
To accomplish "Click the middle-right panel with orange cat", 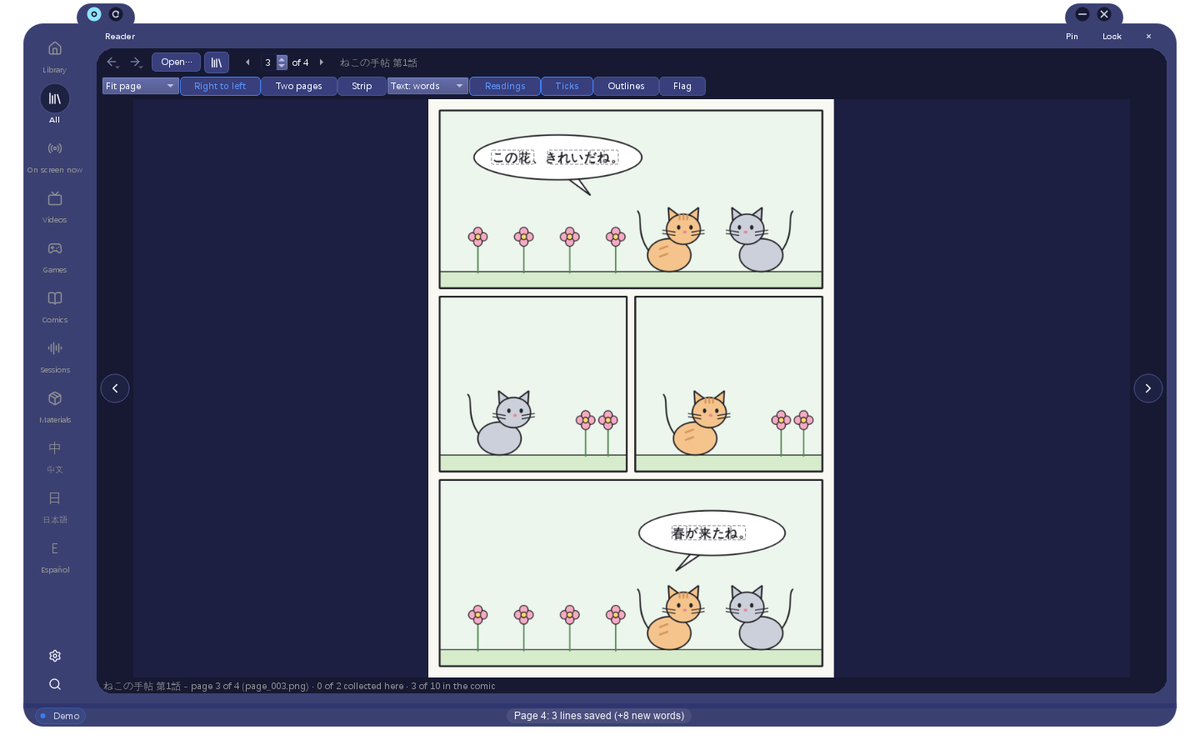I will 729,384.
